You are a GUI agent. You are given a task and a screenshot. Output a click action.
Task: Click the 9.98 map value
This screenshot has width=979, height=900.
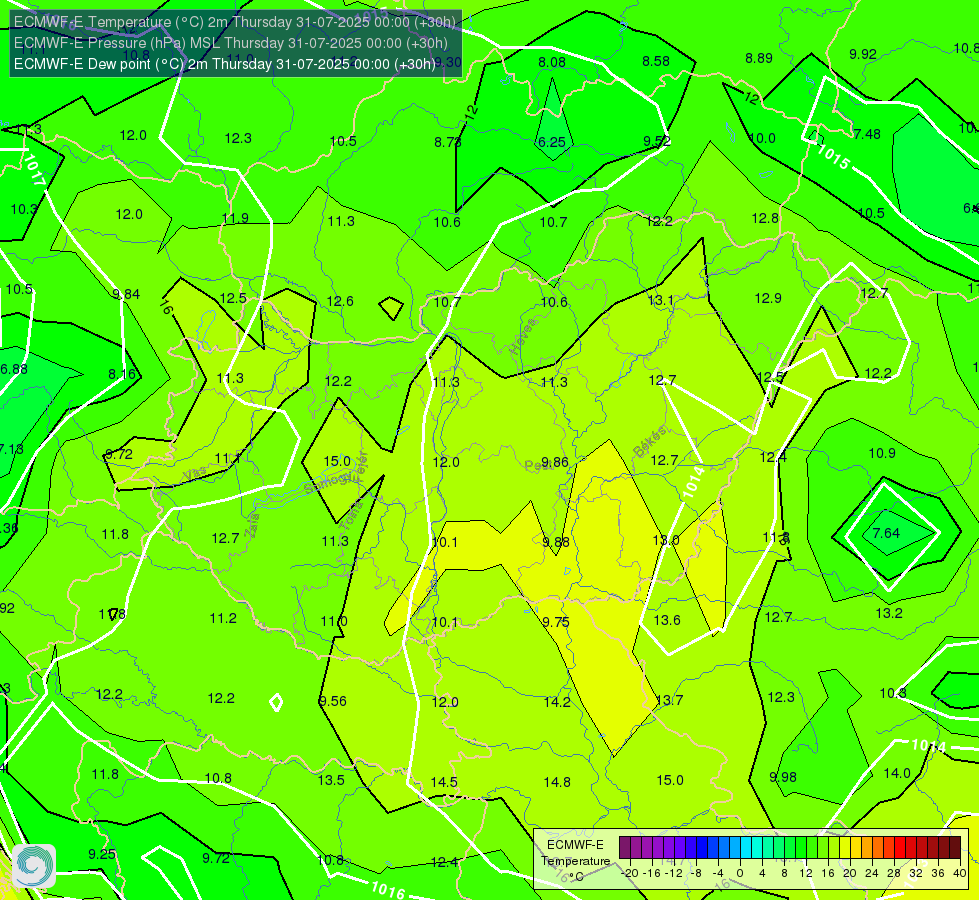(783, 778)
